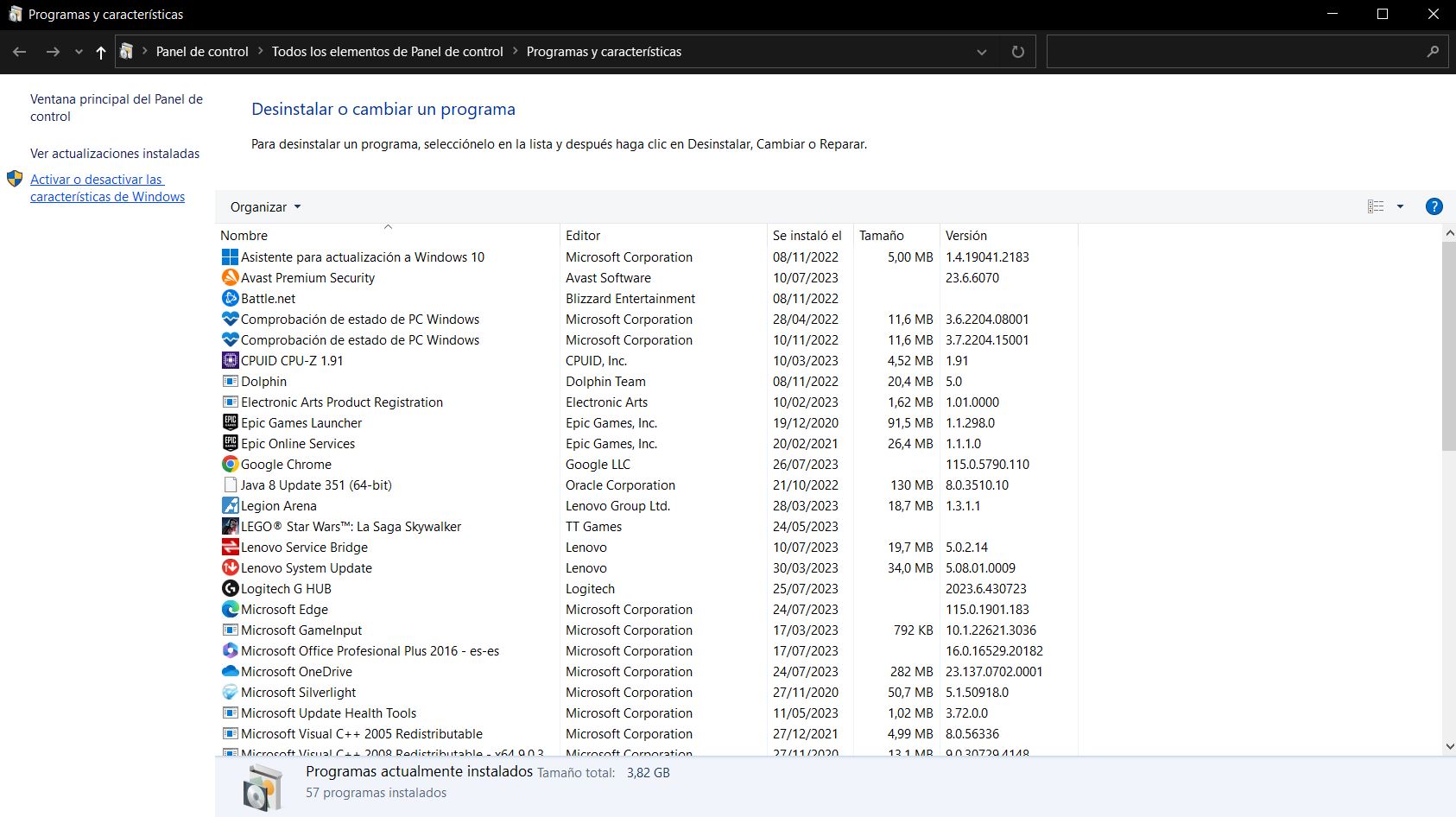Screen dimensions: 1456x817
Task: Click the vertical scrollbar thumb
Action: point(1449,345)
